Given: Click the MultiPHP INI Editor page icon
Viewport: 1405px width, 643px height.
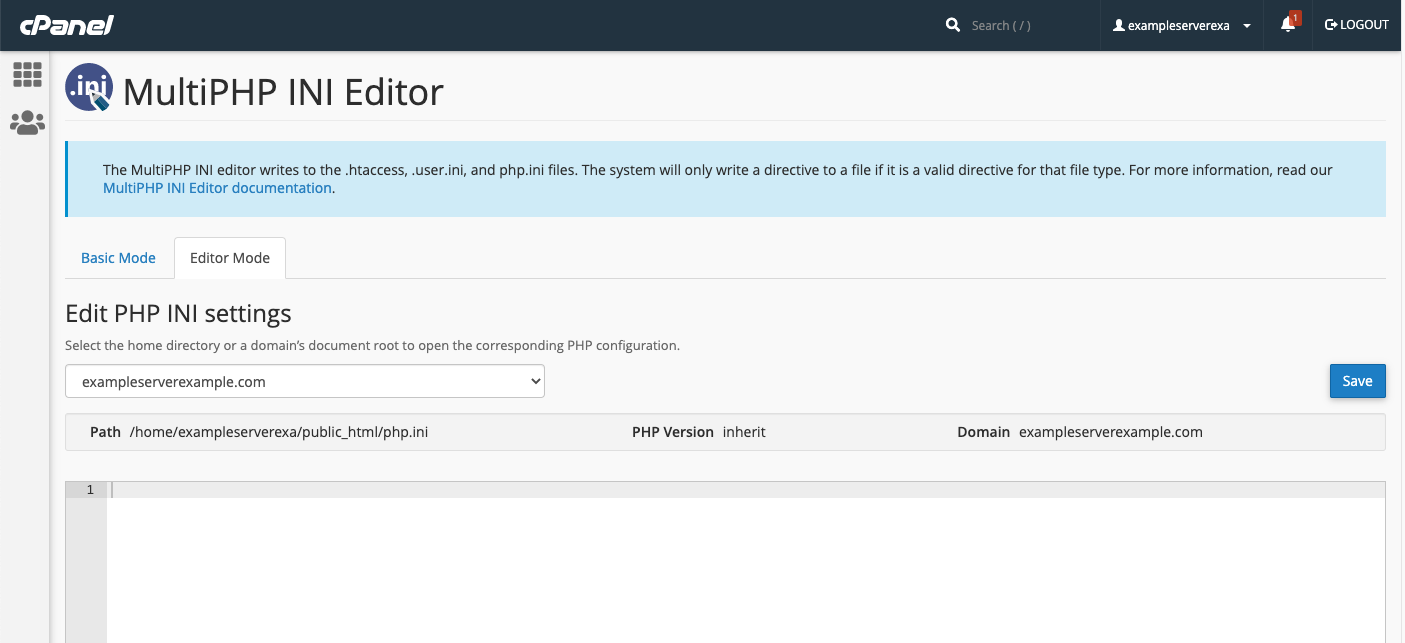Looking at the screenshot, I should 89,88.
